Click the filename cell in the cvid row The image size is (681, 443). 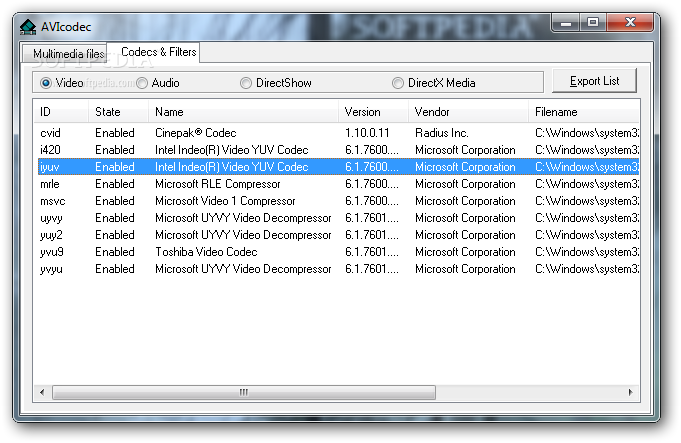(x=587, y=133)
